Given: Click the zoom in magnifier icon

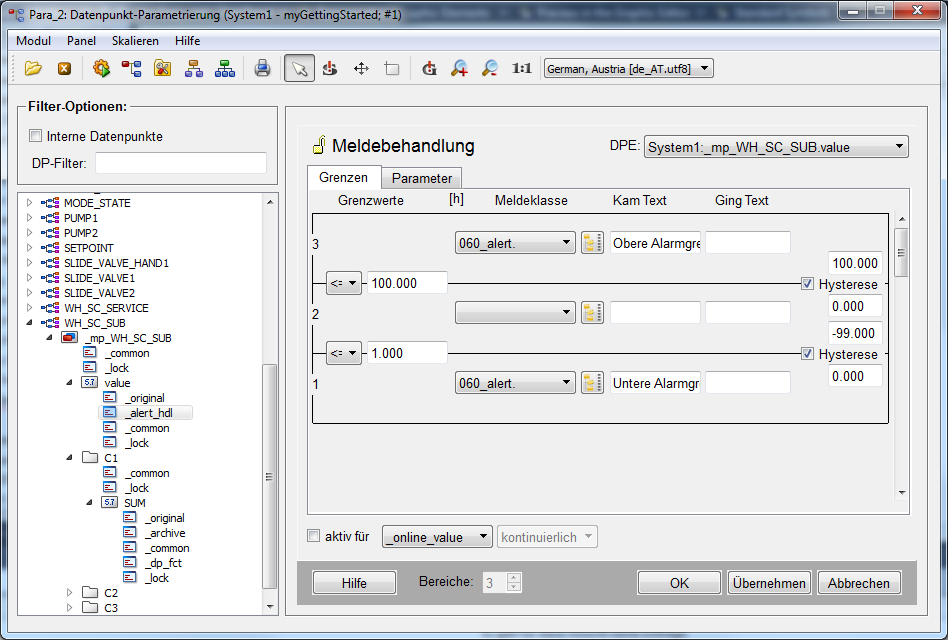Looking at the screenshot, I should point(459,68).
